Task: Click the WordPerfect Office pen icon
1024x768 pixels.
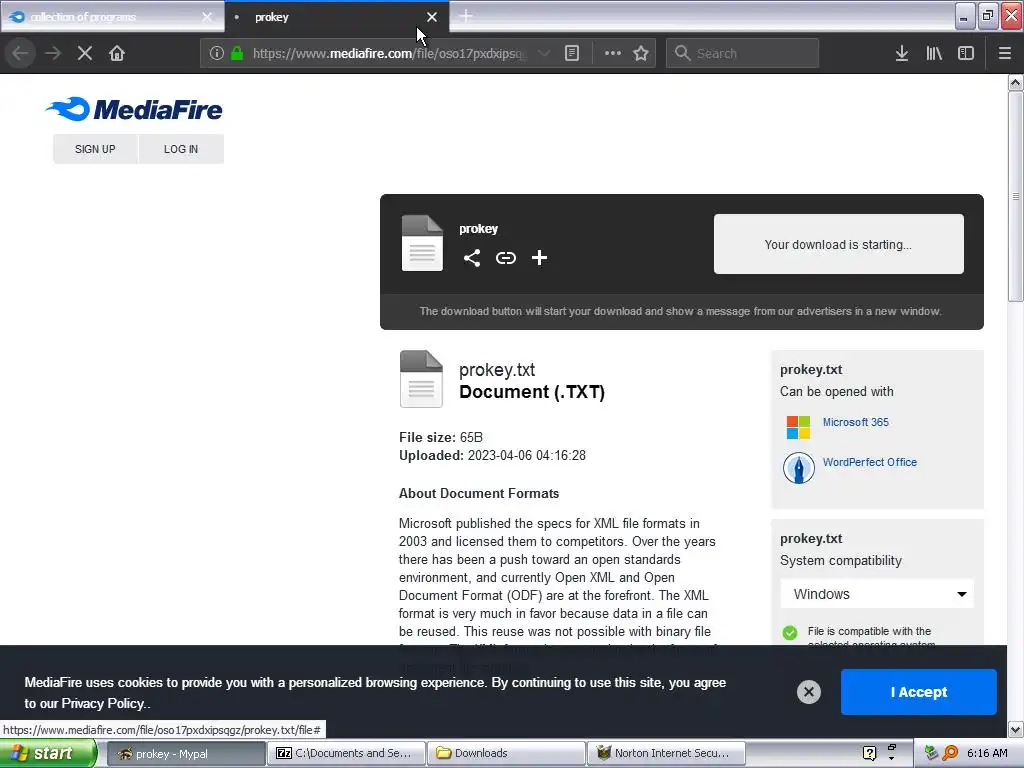Action: coord(798,468)
